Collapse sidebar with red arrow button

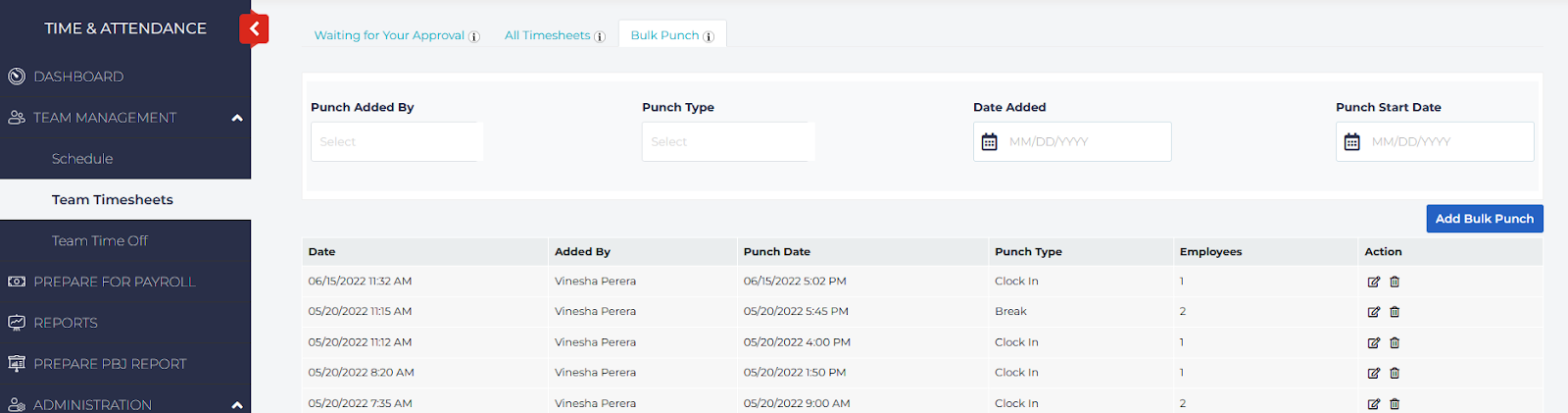pyautogui.click(x=254, y=28)
